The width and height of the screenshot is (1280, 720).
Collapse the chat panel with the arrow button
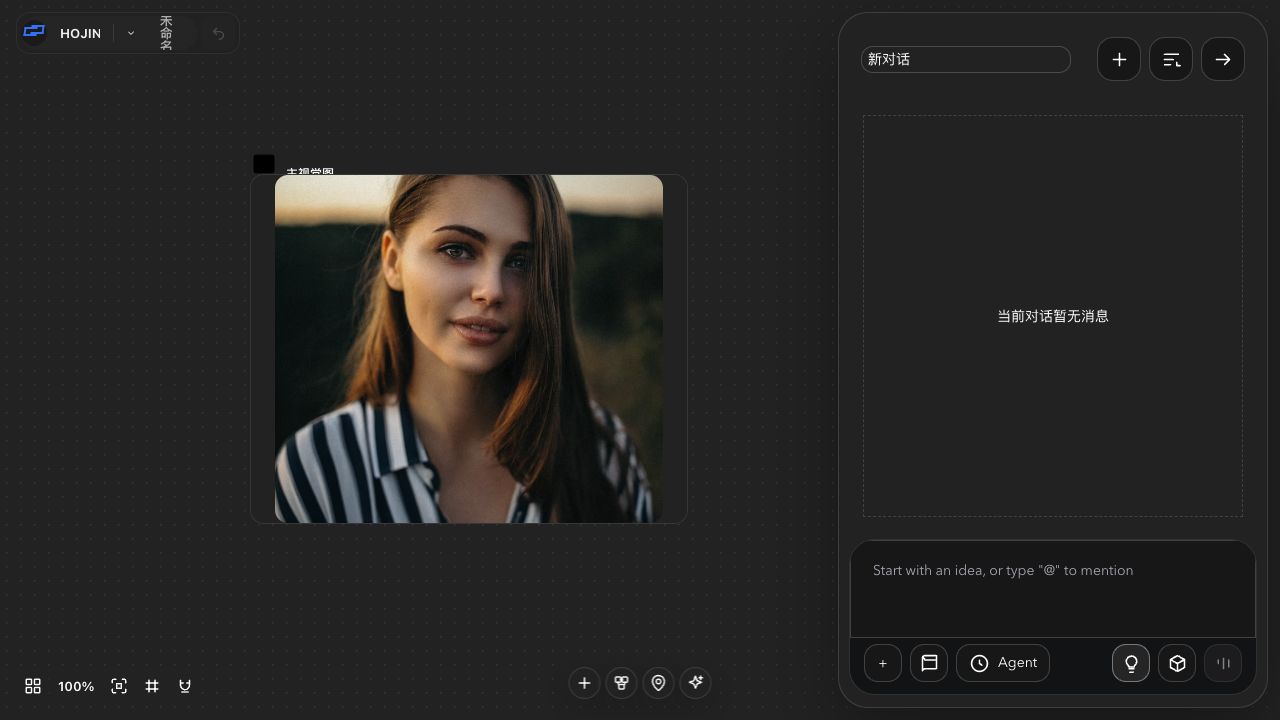tap(1223, 59)
